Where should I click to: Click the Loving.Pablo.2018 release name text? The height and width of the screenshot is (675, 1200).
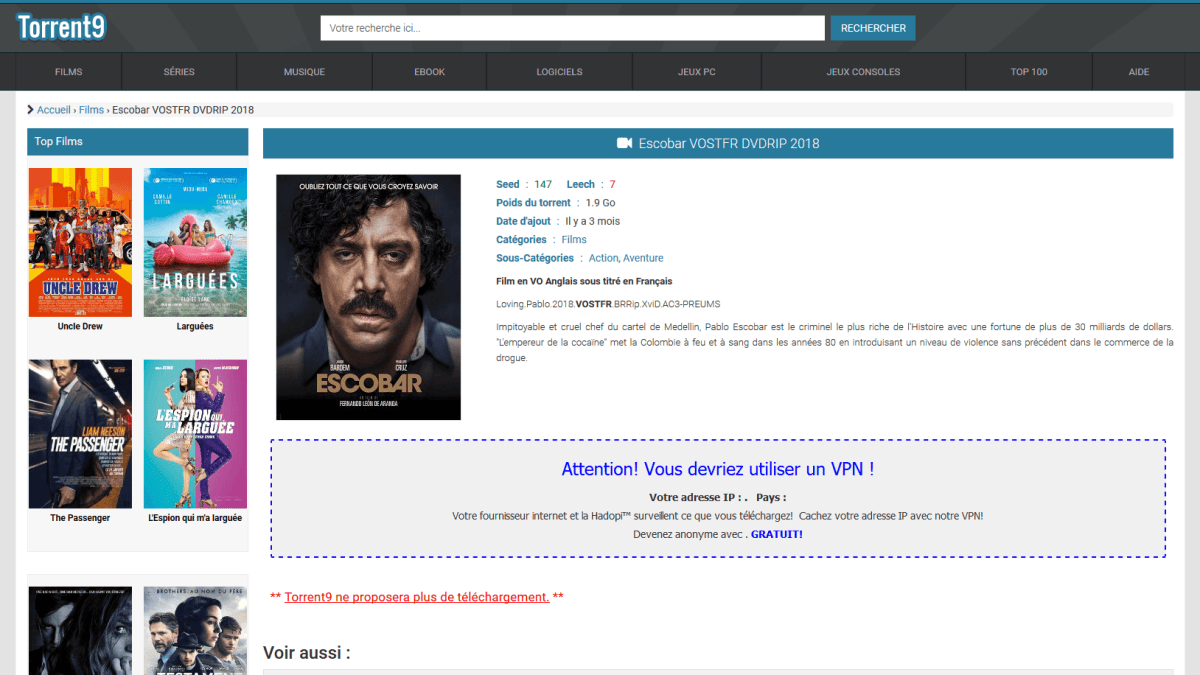click(608, 304)
